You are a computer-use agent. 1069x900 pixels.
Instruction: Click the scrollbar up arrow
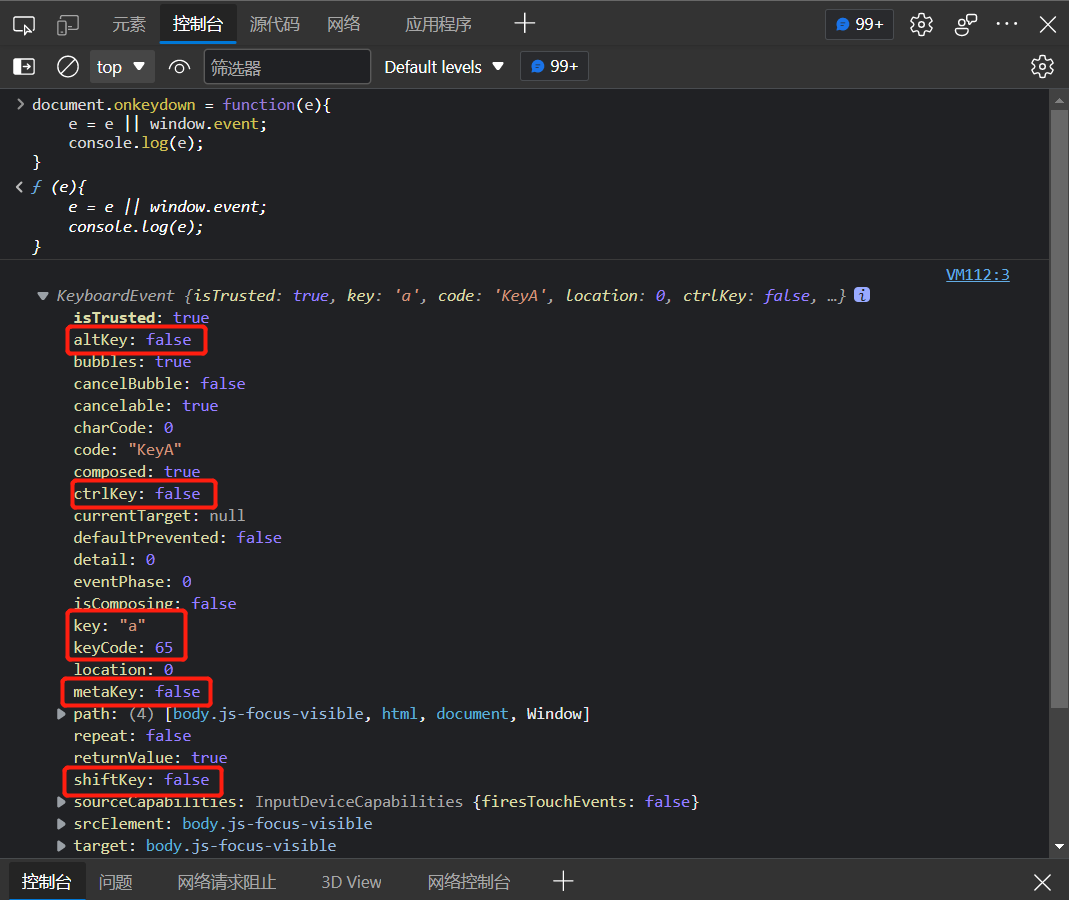tap(1059, 101)
